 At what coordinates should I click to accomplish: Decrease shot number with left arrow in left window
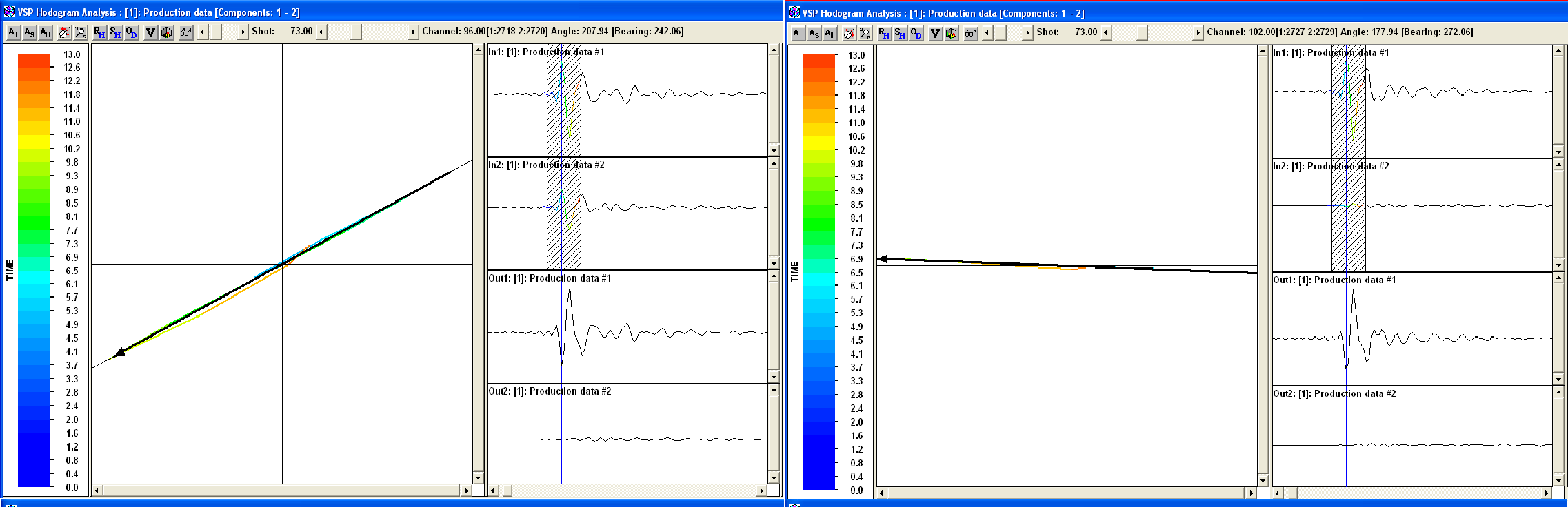203,32
